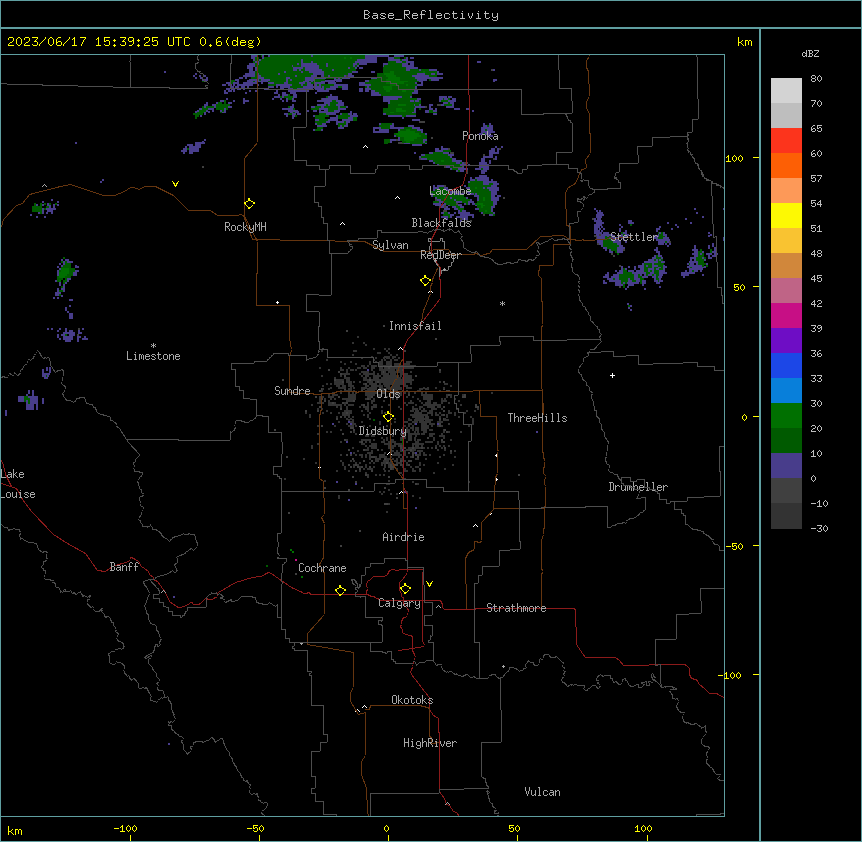862x842 pixels.
Task: Select the indigo 0-10 dBZ legend swatch
Action: coord(786,466)
